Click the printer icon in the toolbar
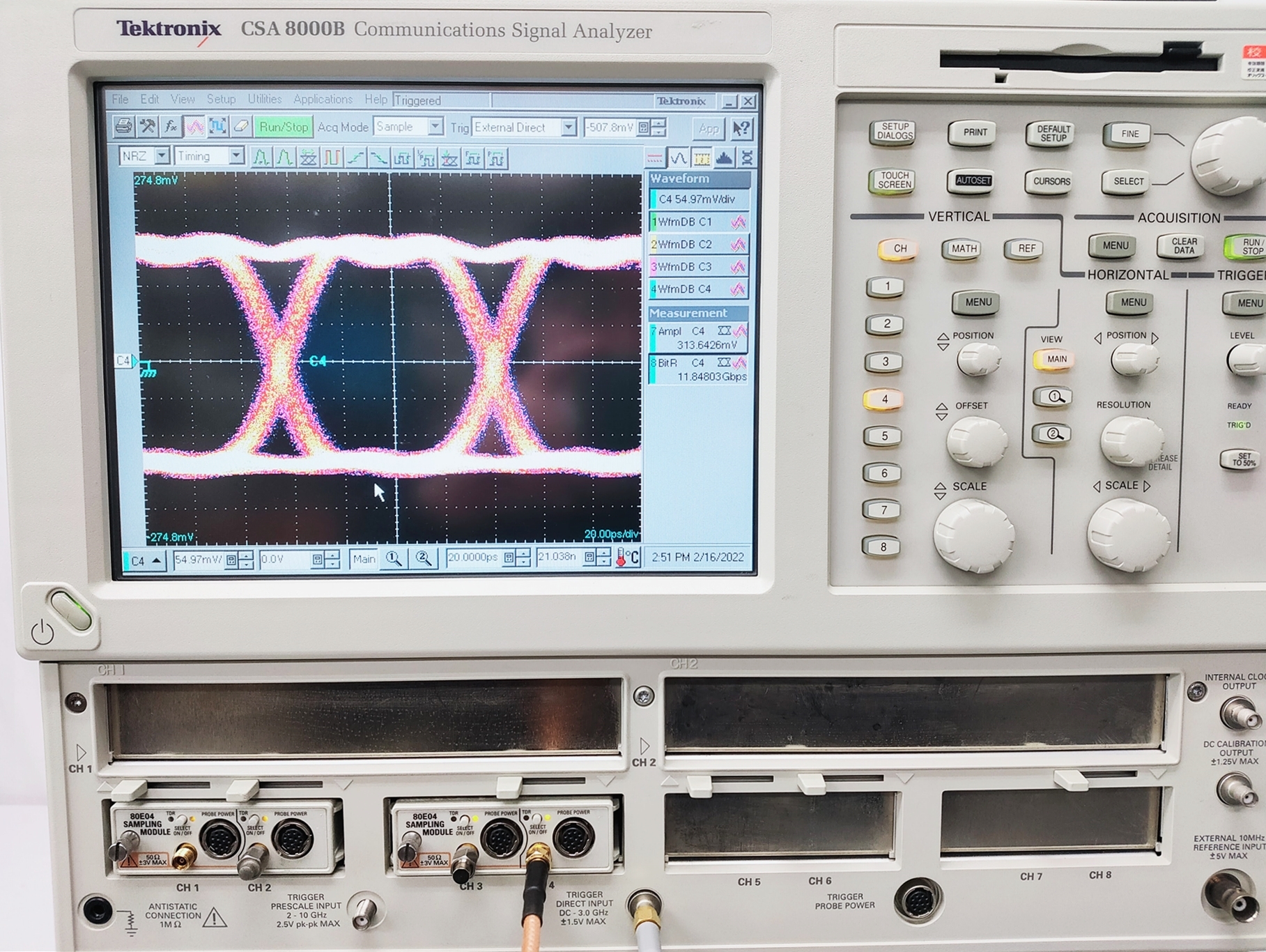1266x952 pixels. pos(123,126)
